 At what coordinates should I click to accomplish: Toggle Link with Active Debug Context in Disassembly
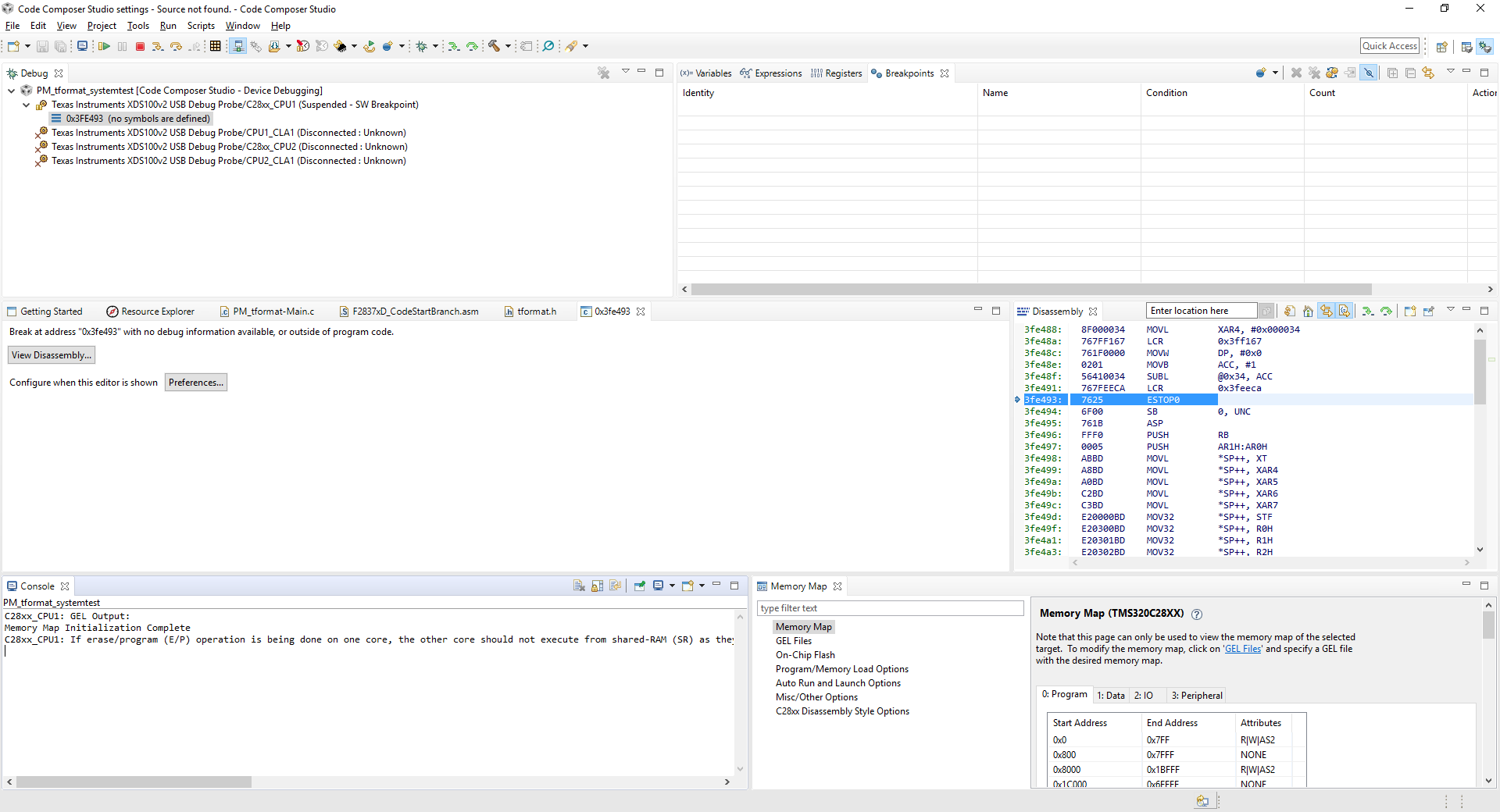(1327, 311)
